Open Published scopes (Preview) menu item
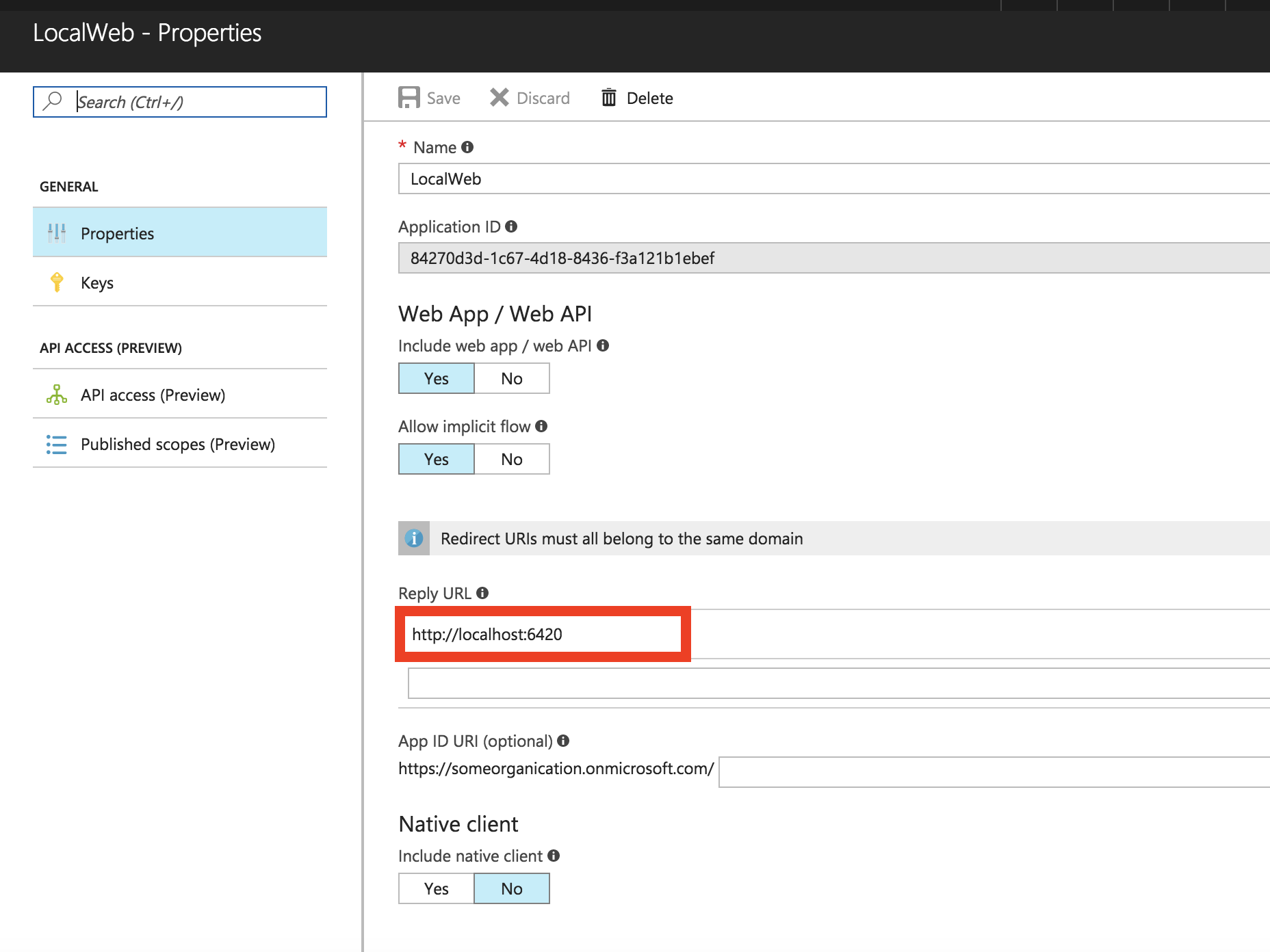Image resolution: width=1270 pixels, height=952 pixels. 180,443
